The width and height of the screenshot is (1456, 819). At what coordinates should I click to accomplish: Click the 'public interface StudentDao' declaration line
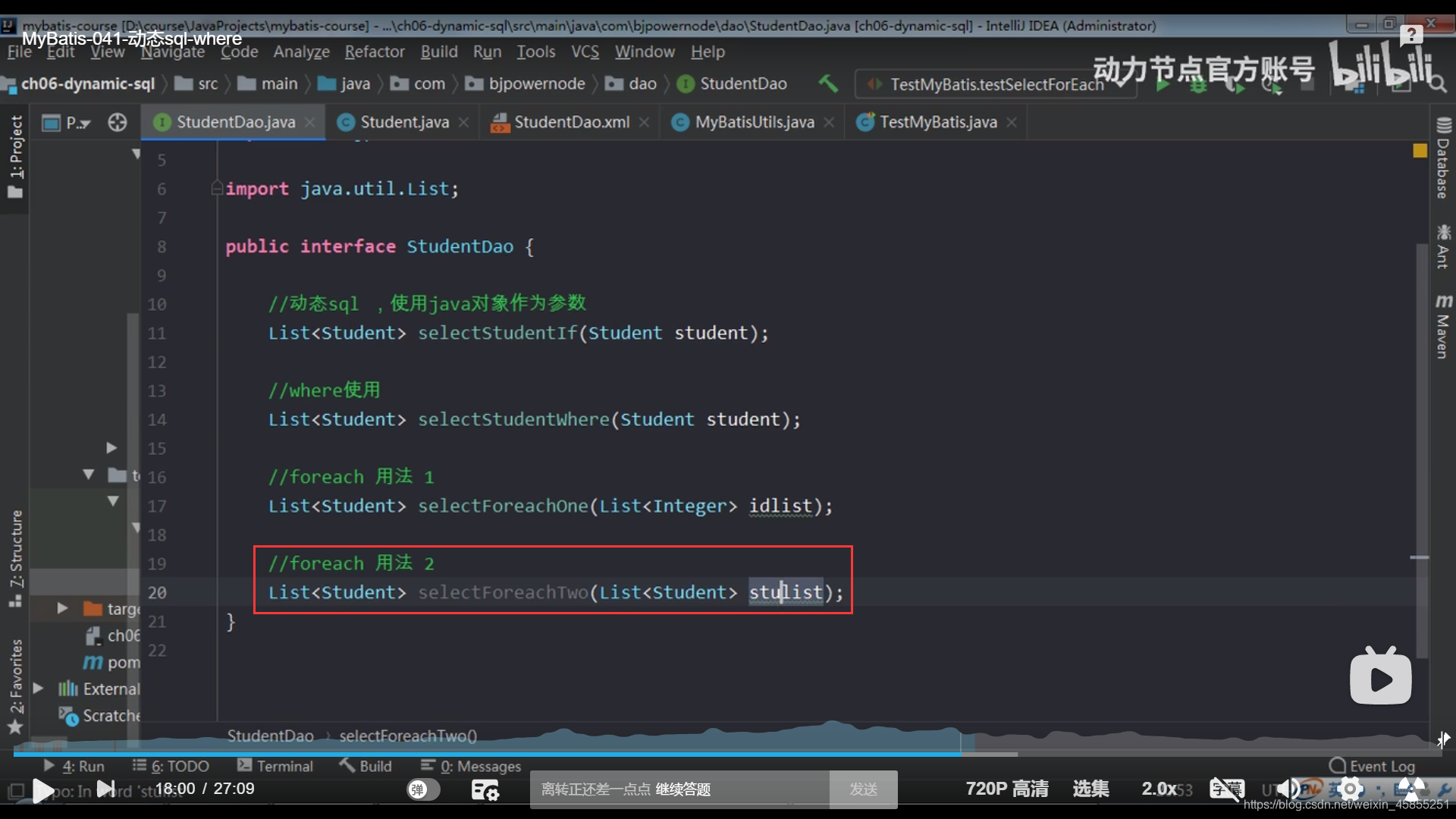[x=379, y=246]
